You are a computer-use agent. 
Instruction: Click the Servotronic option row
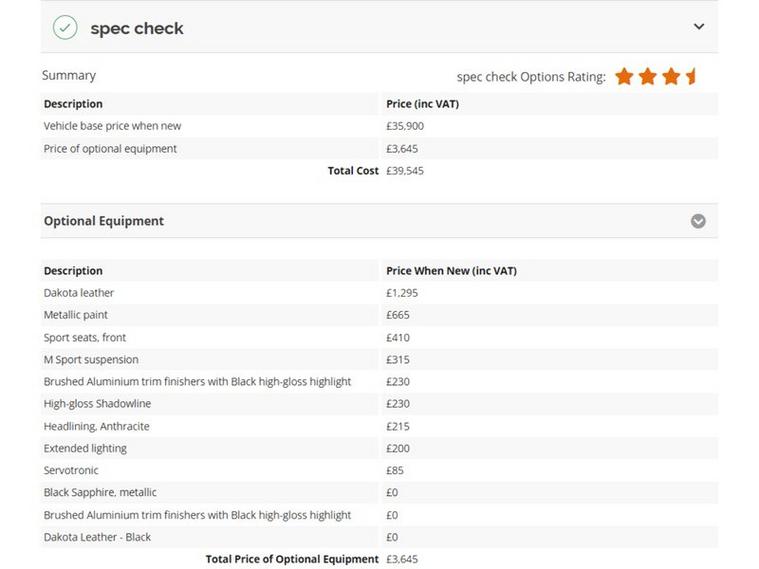point(71,470)
